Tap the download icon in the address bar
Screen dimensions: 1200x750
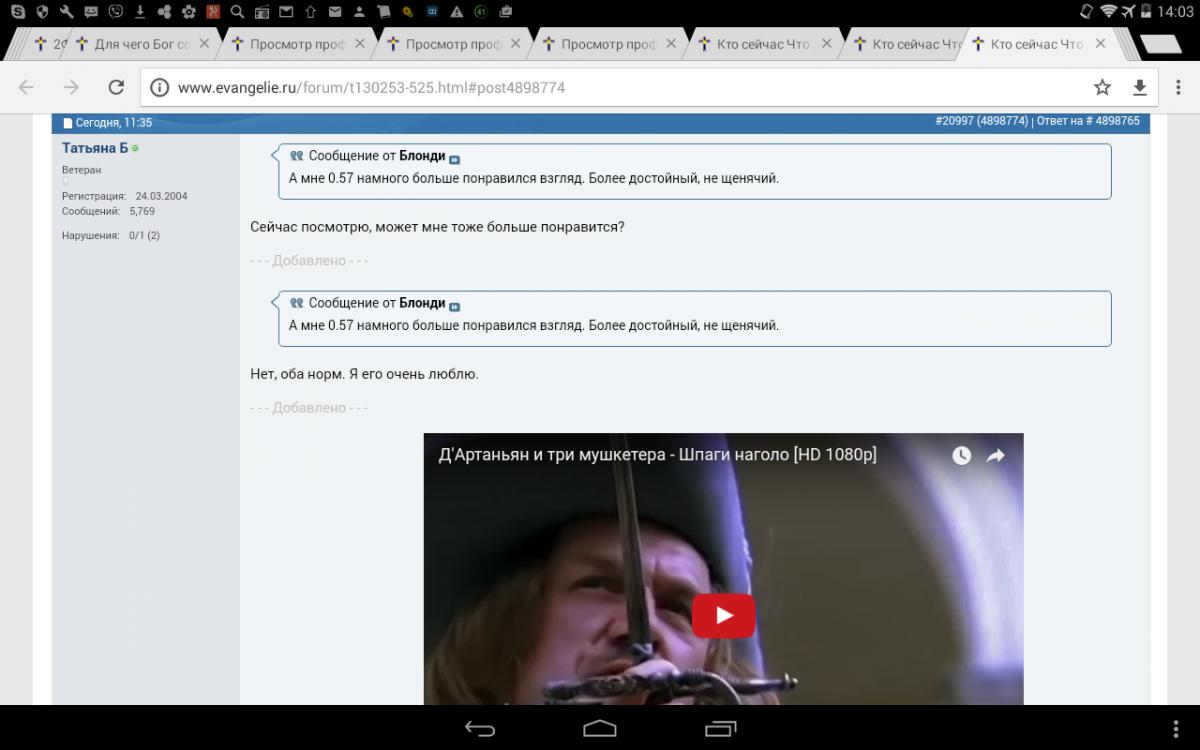coord(1139,87)
